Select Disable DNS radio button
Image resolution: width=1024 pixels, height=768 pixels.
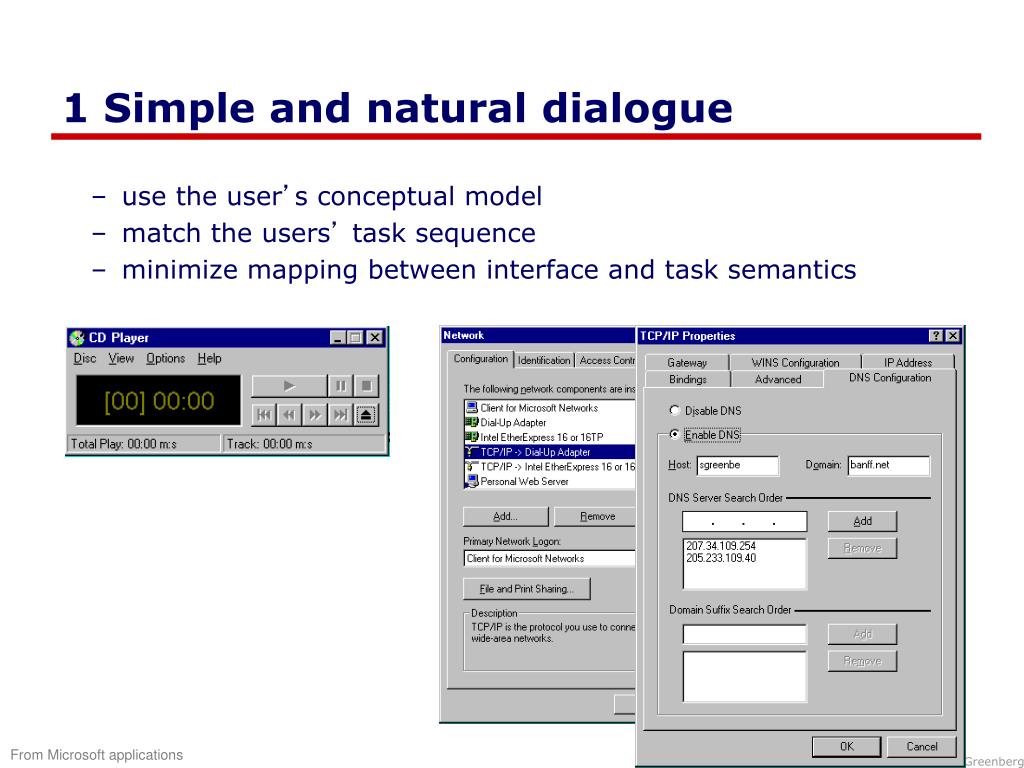[x=675, y=410]
